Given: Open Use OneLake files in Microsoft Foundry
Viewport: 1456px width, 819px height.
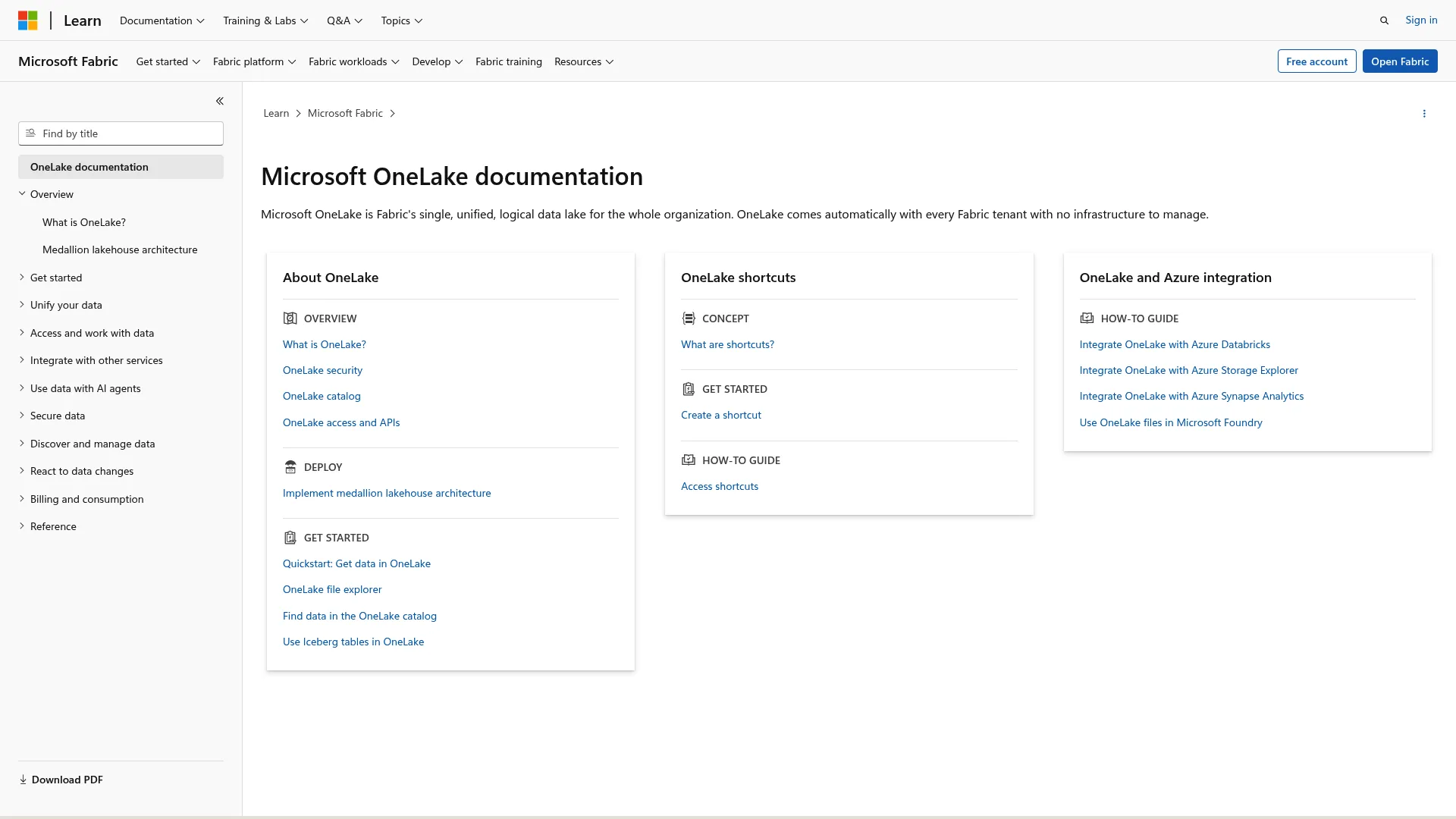Looking at the screenshot, I should [1171, 422].
